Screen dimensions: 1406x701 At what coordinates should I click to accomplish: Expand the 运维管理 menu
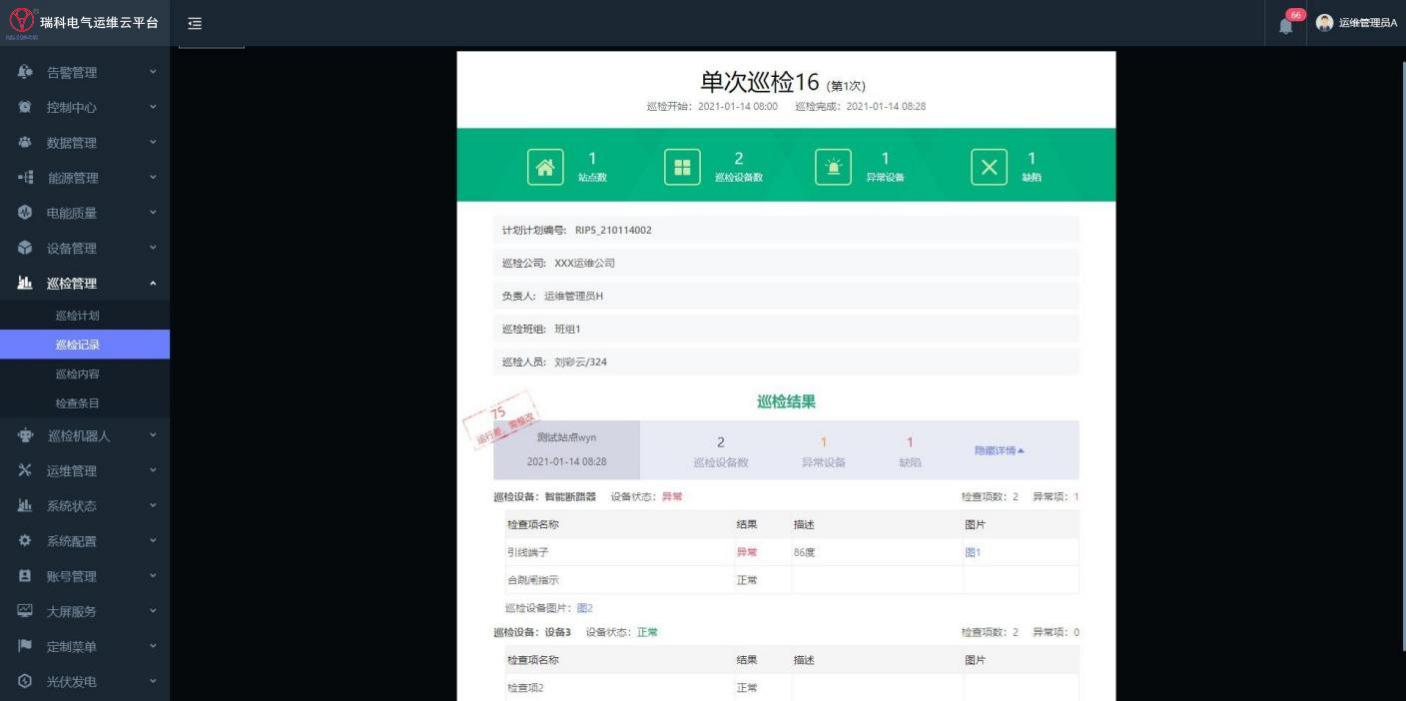(84, 471)
